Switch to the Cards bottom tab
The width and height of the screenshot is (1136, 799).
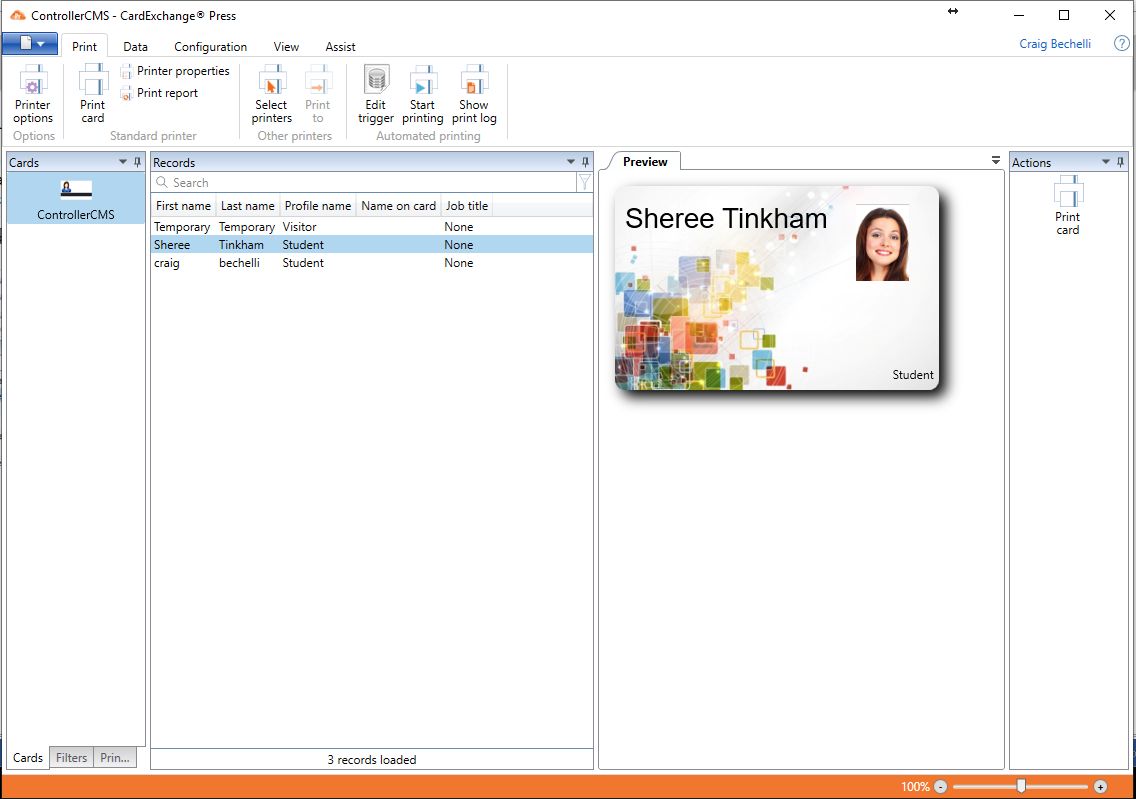(x=28, y=758)
